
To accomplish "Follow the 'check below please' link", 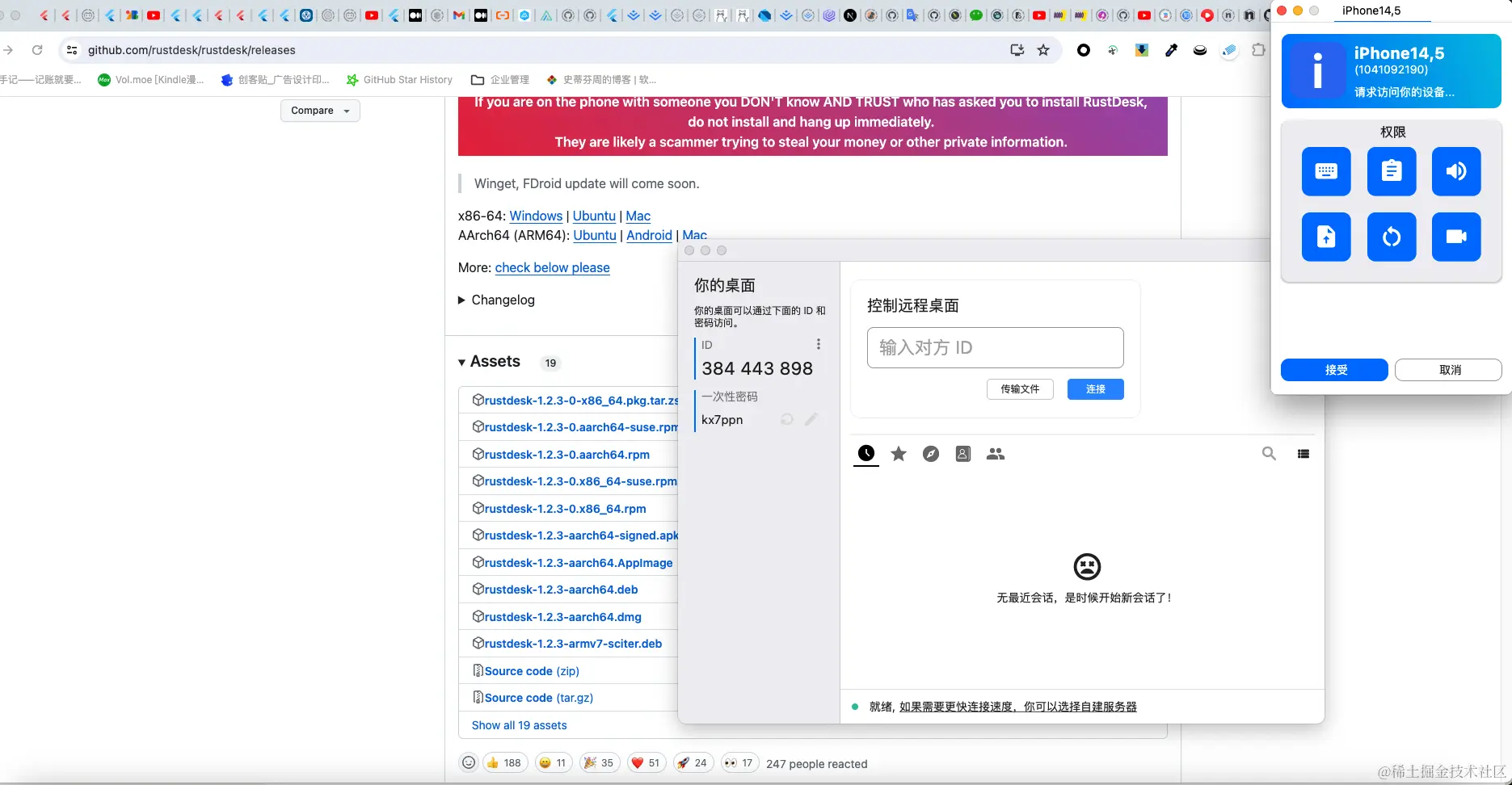I will pyautogui.click(x=552, y=267).
